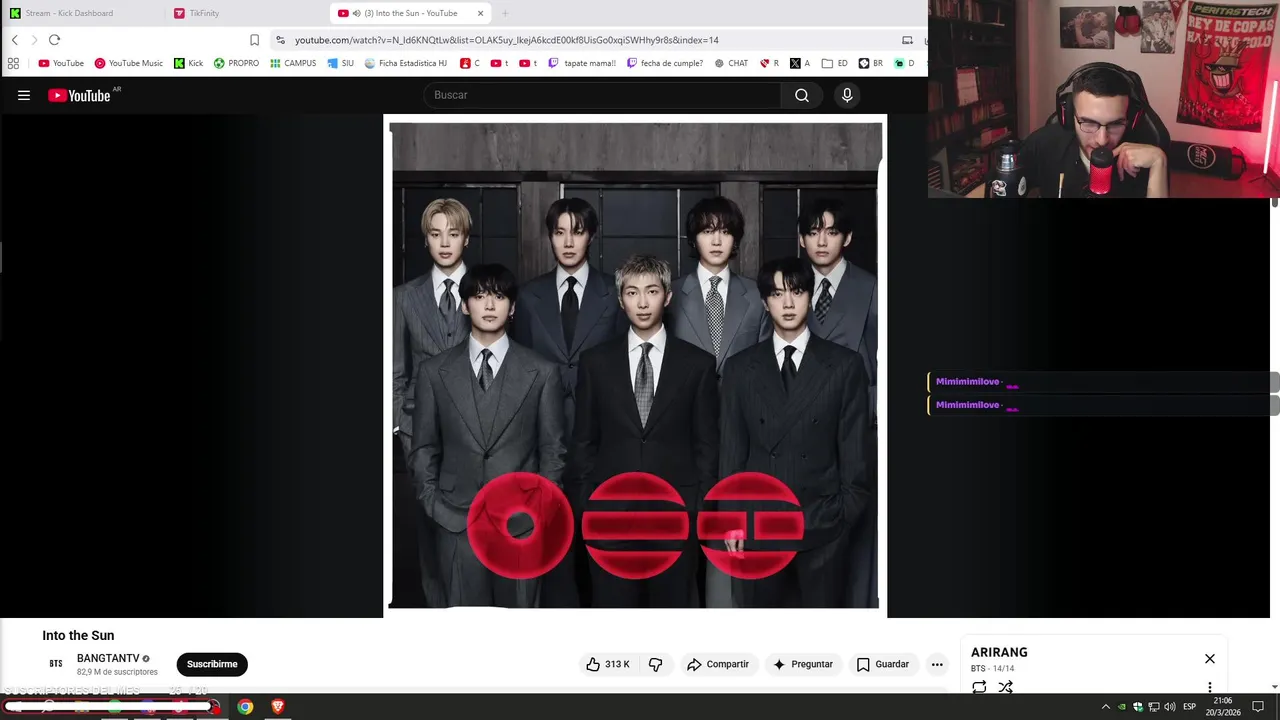Open a new browser tab
Viewport: 1280px width, 720px height.
coord(505,13)
